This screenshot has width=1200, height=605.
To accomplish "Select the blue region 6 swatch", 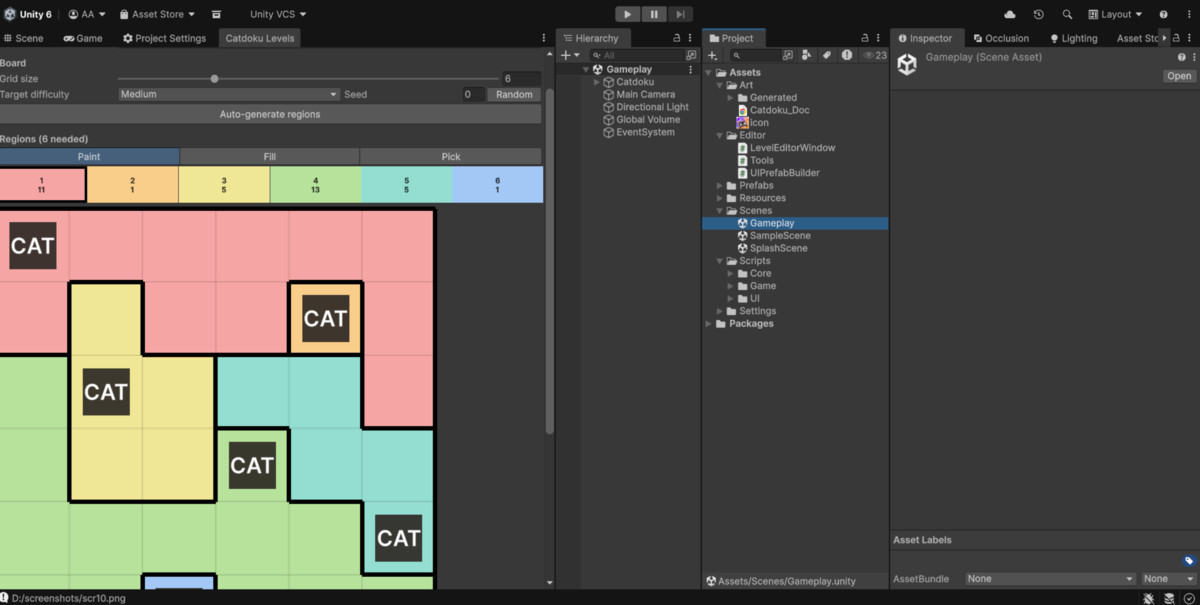I will click(x=498, y=185).
